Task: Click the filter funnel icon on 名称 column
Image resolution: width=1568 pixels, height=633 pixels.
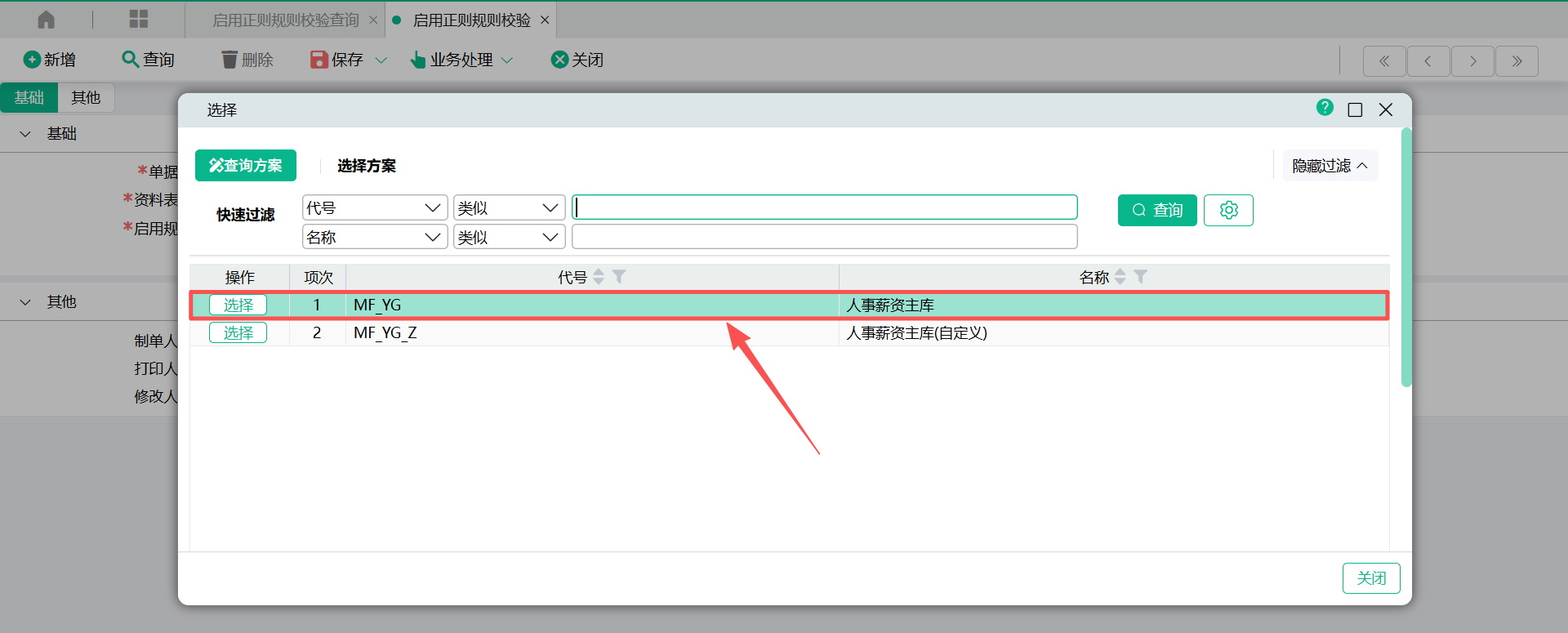Action: tap(1141, 277)
